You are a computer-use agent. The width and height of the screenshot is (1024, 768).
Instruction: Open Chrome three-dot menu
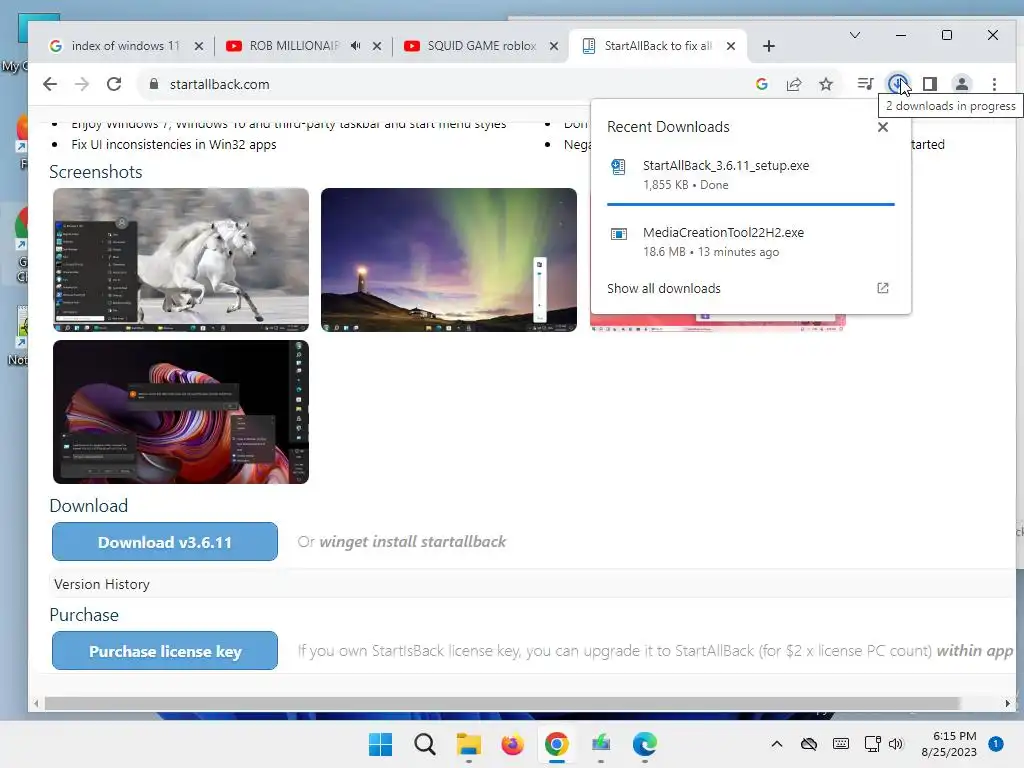click(994, 84)
